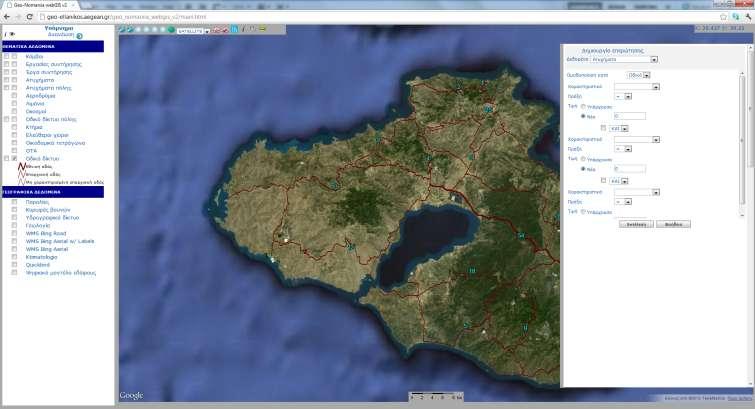This screenshot has width=755, height=409.
Task: Click the Βοήθεια button in query panel
Action: (673, 224)
